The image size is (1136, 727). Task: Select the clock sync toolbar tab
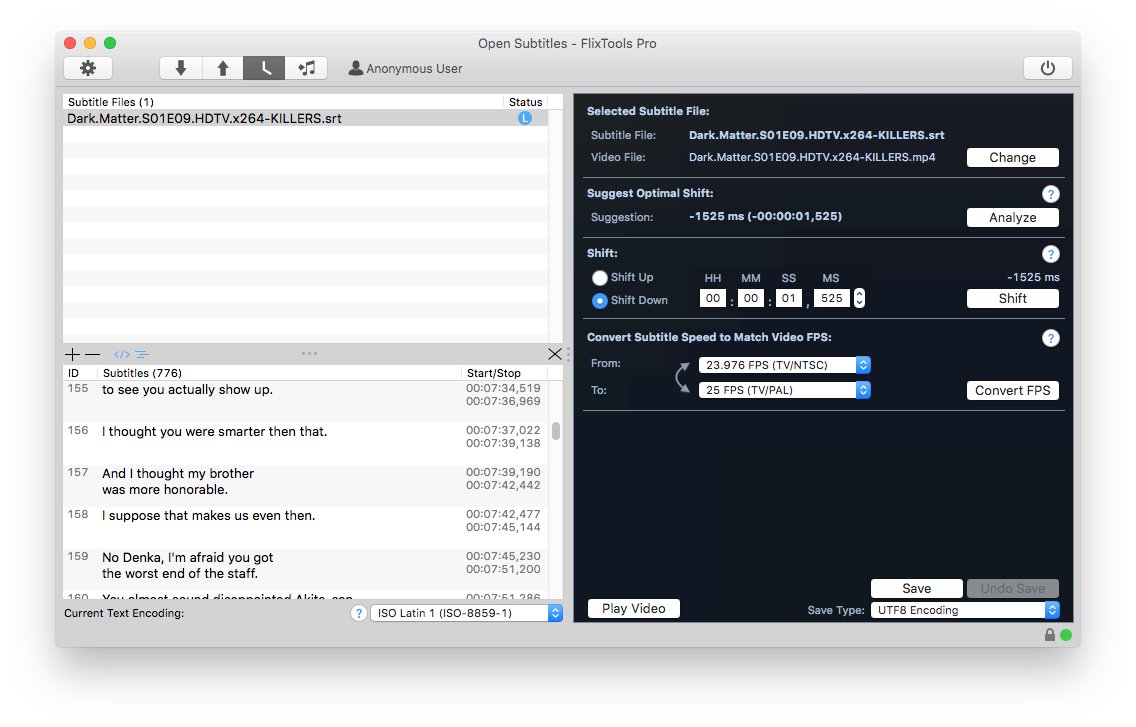264,68
